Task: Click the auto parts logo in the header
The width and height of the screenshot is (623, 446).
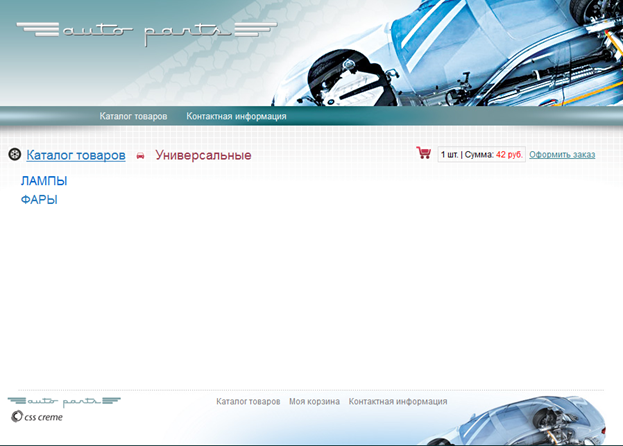Action: 136,32
